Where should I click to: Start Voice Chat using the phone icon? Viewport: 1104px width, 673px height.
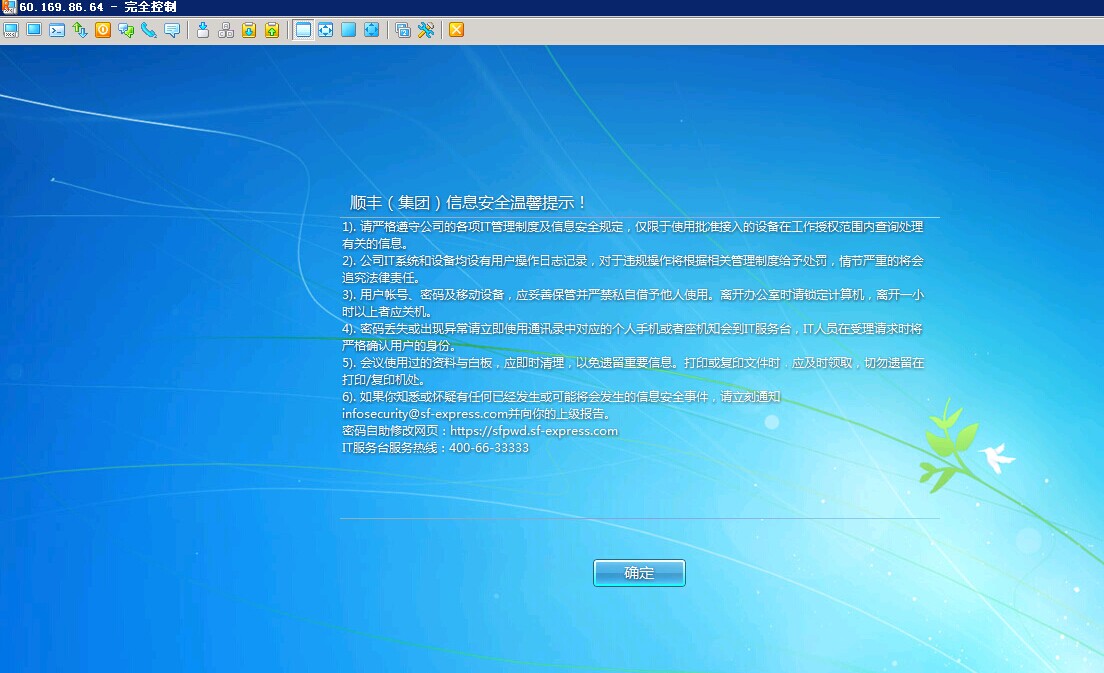[x=149, y=30]
